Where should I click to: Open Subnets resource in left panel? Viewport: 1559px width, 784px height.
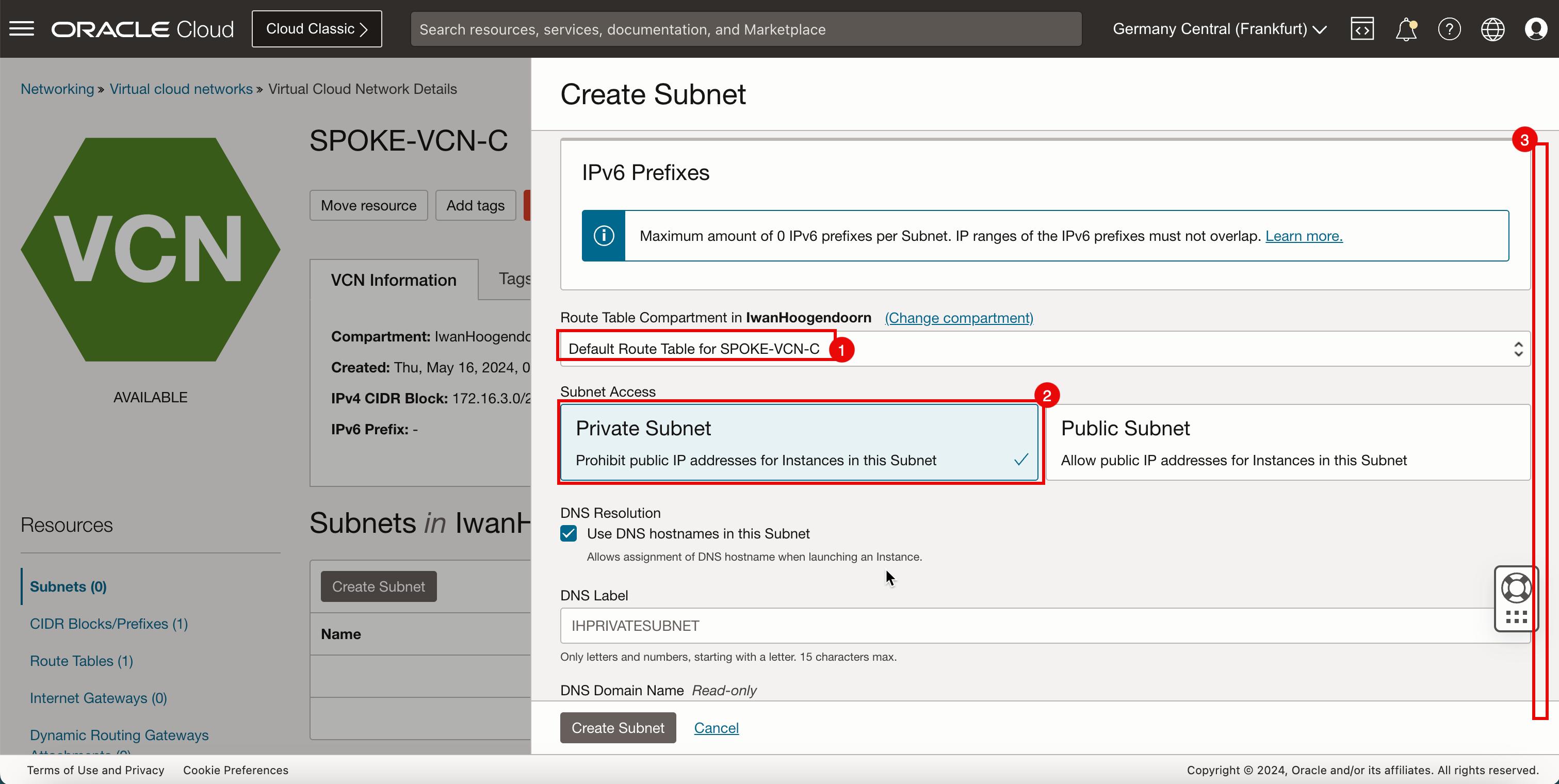tap(68, 587)
